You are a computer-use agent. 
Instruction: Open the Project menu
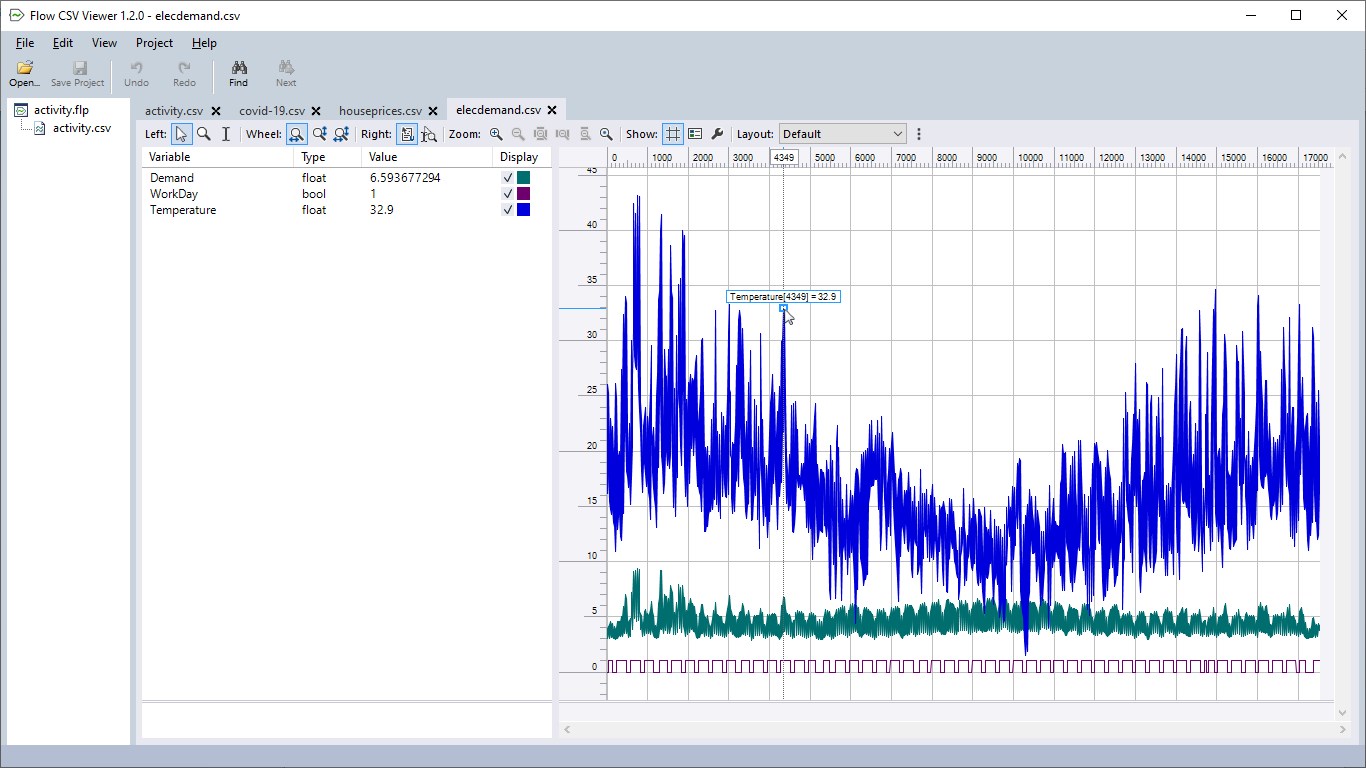click(x=154, y=43)
